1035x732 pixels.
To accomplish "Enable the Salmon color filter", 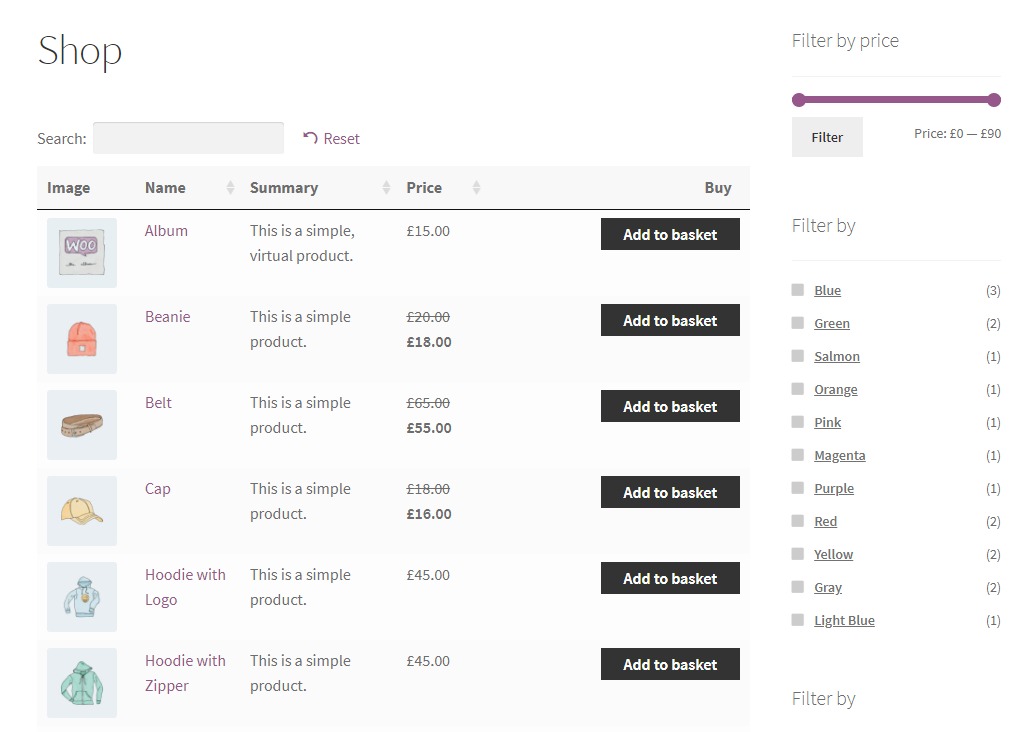I will coord(798,356).
